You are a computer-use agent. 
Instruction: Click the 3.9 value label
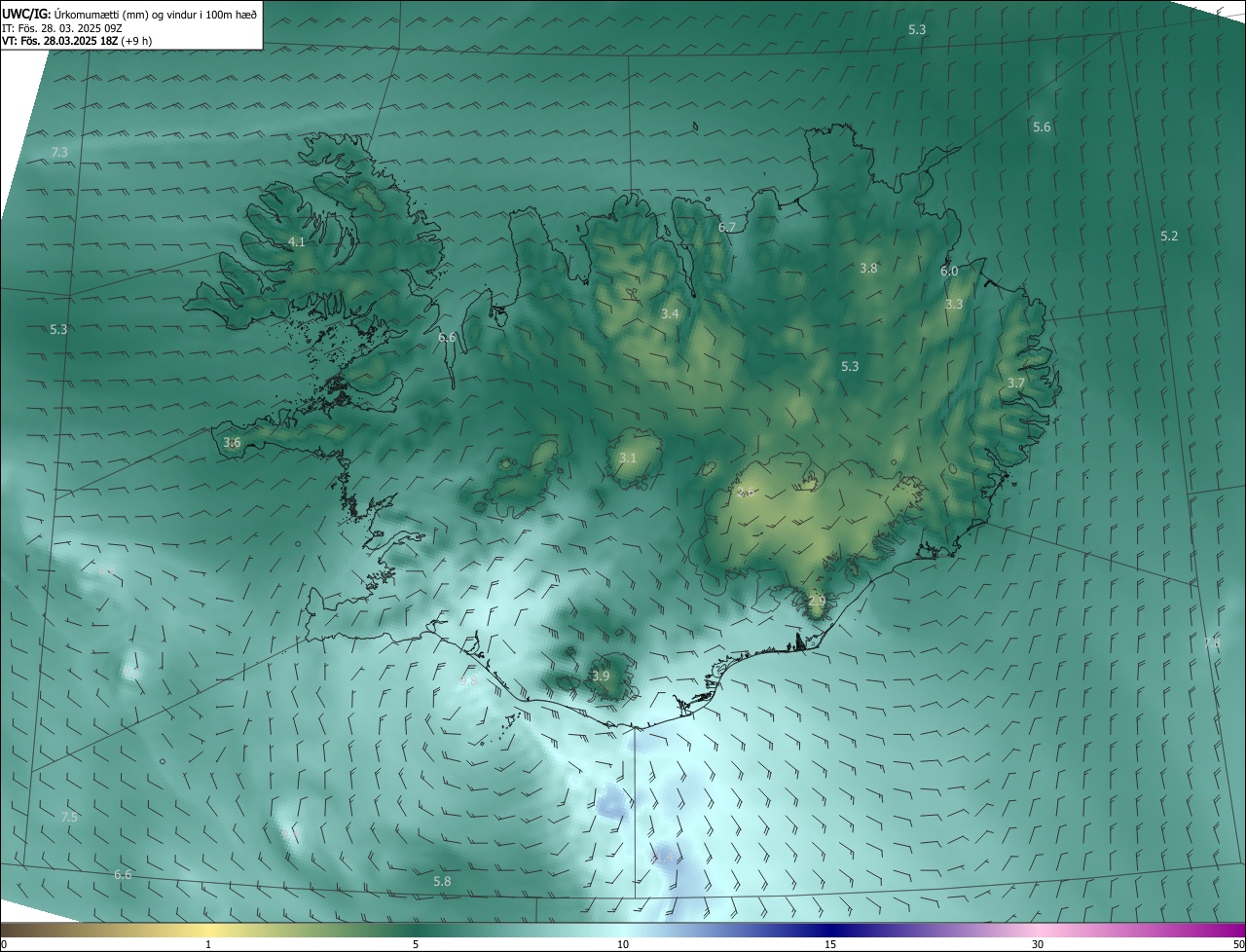pyautogui.click(x=601, y=676)
